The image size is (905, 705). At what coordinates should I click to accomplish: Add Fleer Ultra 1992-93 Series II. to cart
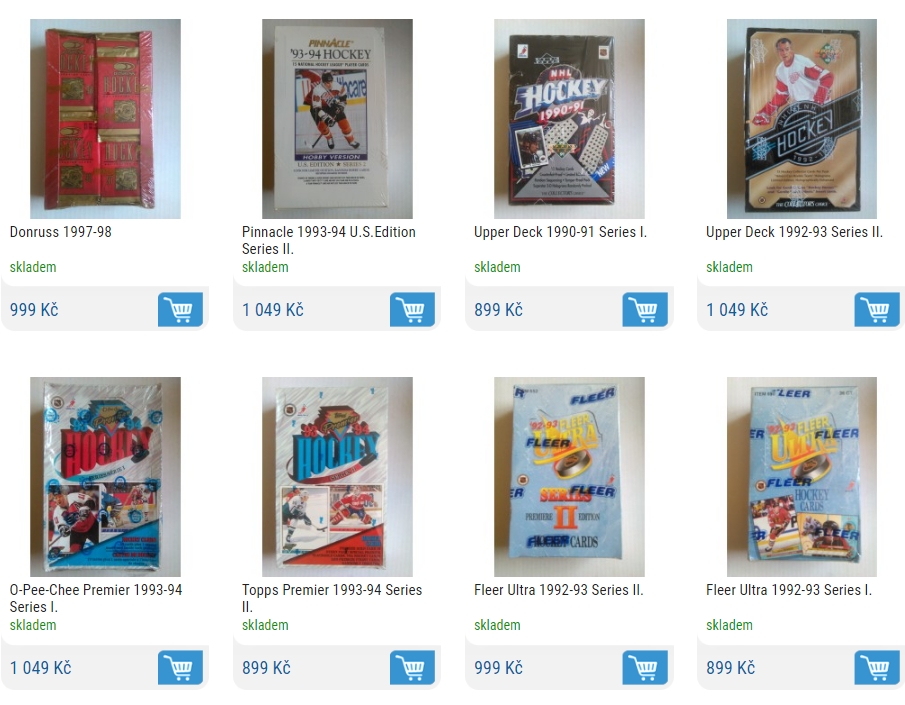tap(645, 667)
